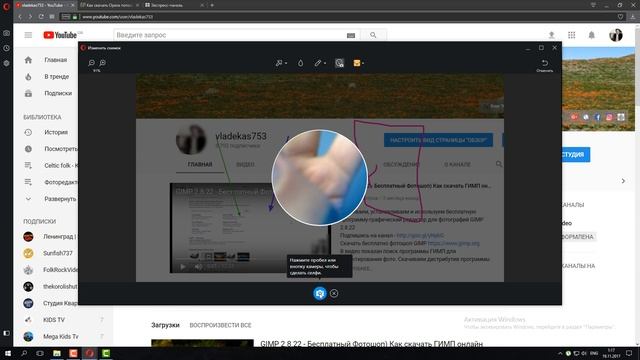Click the YouTube search magnifier button

click(x=373, y=35)
